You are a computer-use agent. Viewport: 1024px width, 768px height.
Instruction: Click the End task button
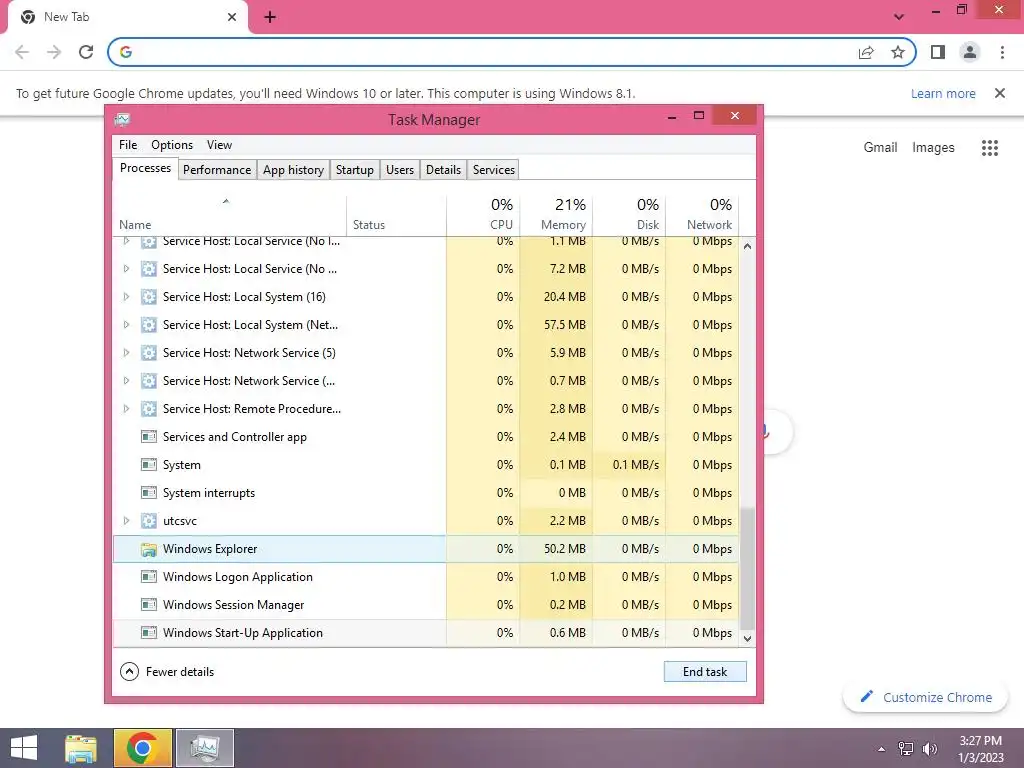tap(705, 672)
